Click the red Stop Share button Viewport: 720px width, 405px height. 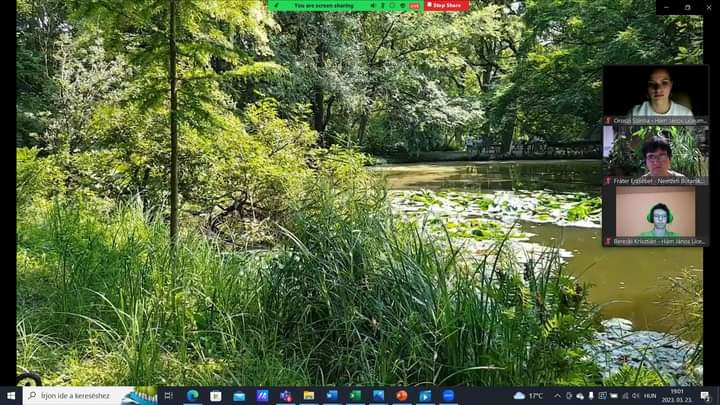coord(446,5)
